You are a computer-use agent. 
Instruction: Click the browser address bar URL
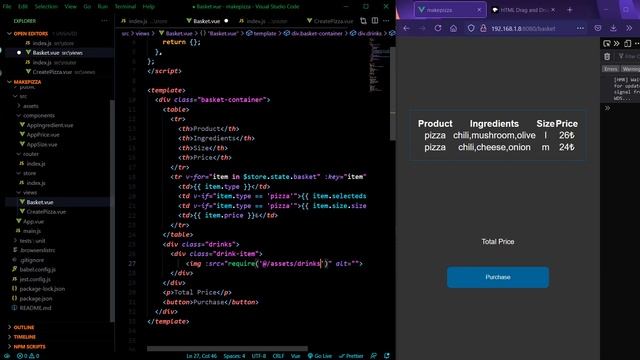(523, 28)
